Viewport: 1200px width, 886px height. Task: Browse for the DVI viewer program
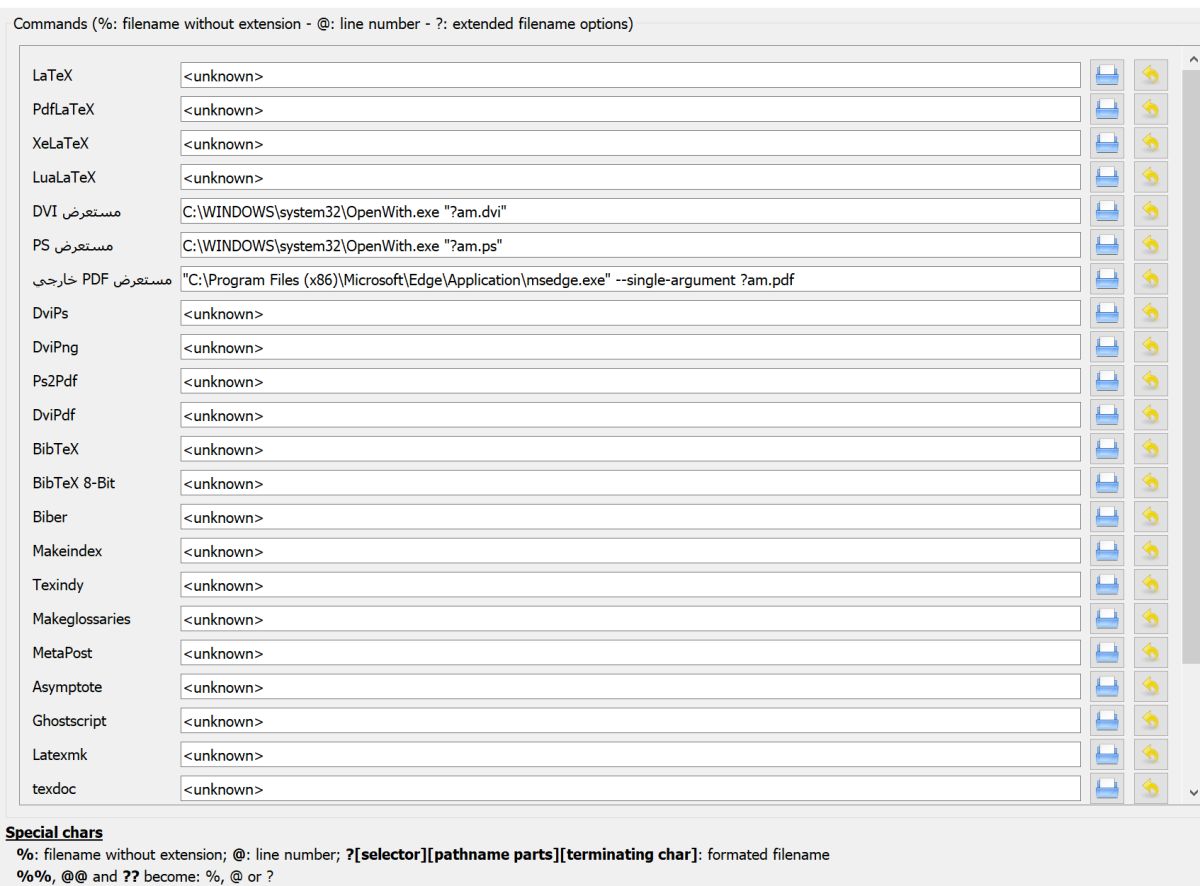(x=1107, y=211)
